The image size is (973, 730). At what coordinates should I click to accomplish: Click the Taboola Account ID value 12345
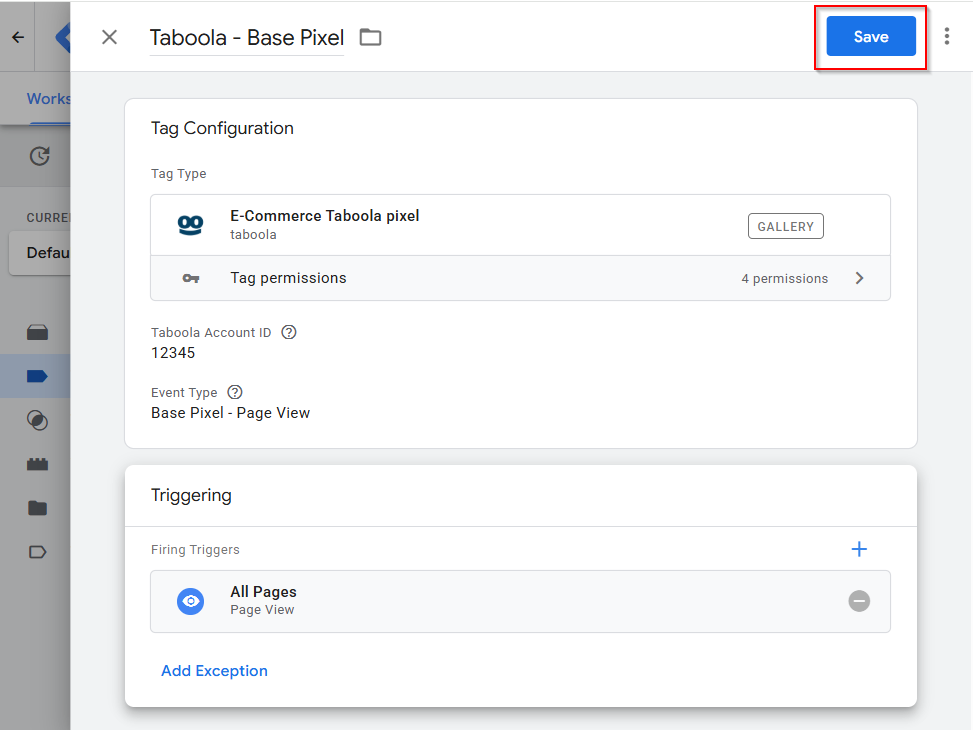click(173, 353)
